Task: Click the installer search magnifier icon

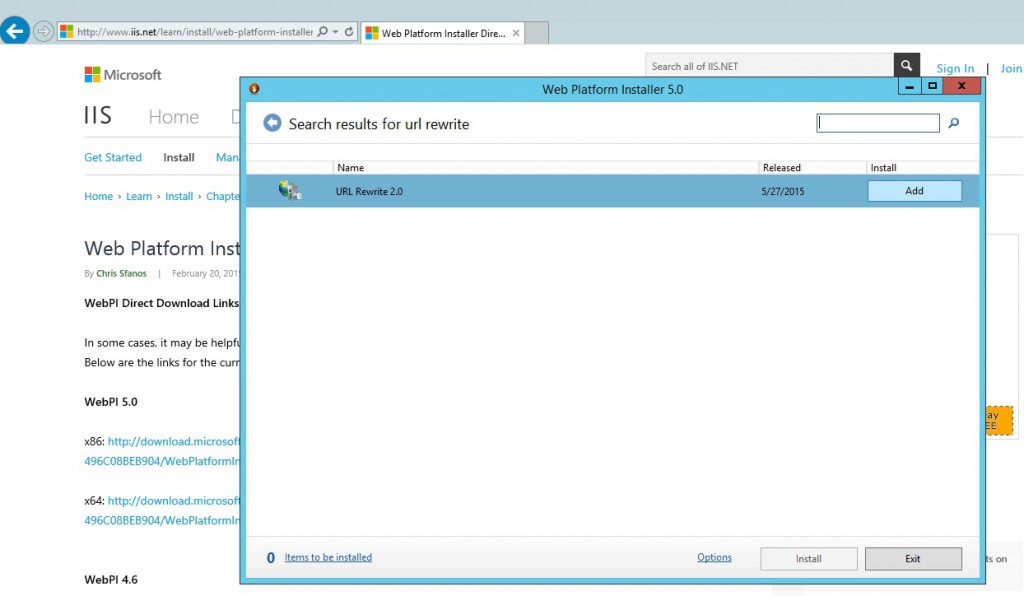Action: 953,123
